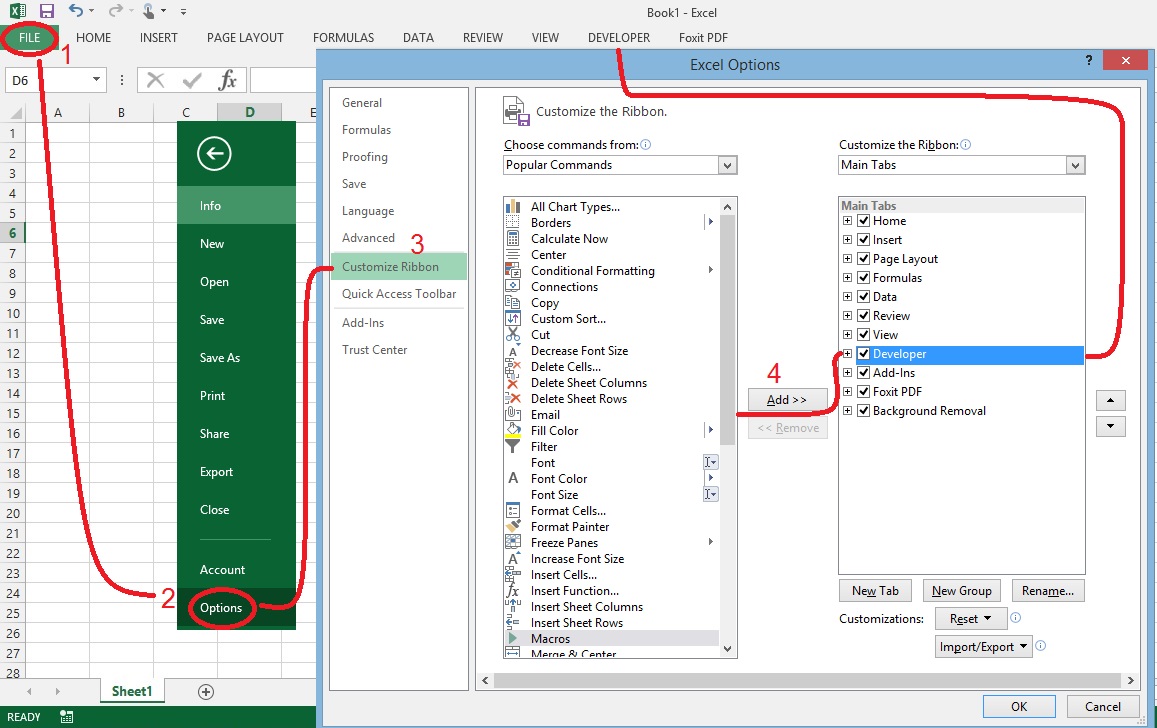This screenshot has height=728, width=1157.
Task: Uncheck the Foxit PDF checkbox
Action: [863, 392]
